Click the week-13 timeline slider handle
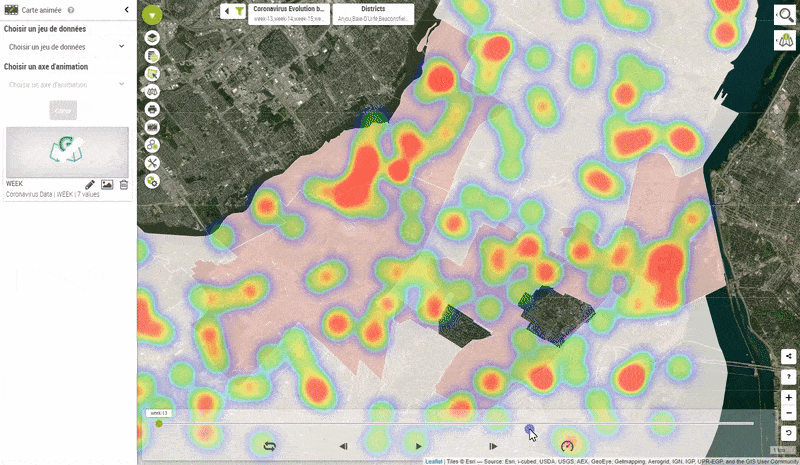Image resolution: width=800 pixels, height=465 pixels. point(159,423)
